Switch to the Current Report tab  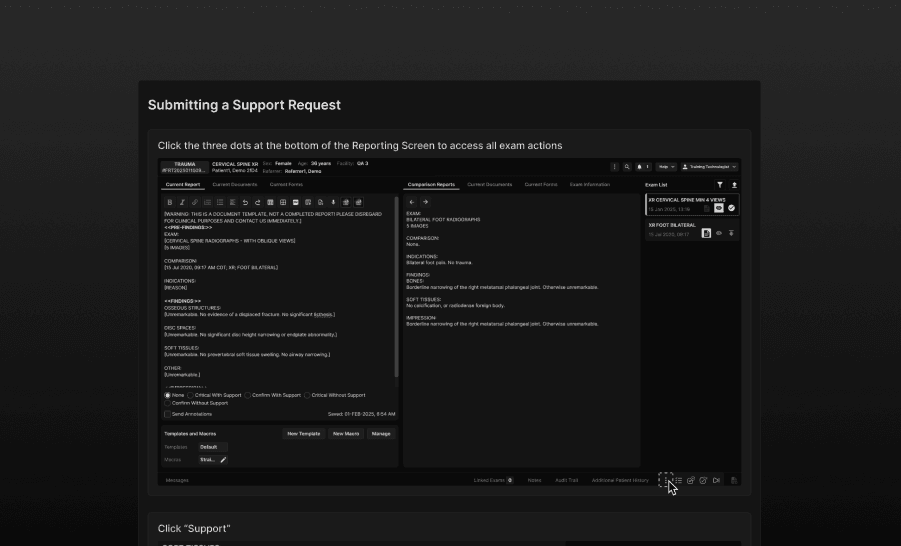pos(183,184)
